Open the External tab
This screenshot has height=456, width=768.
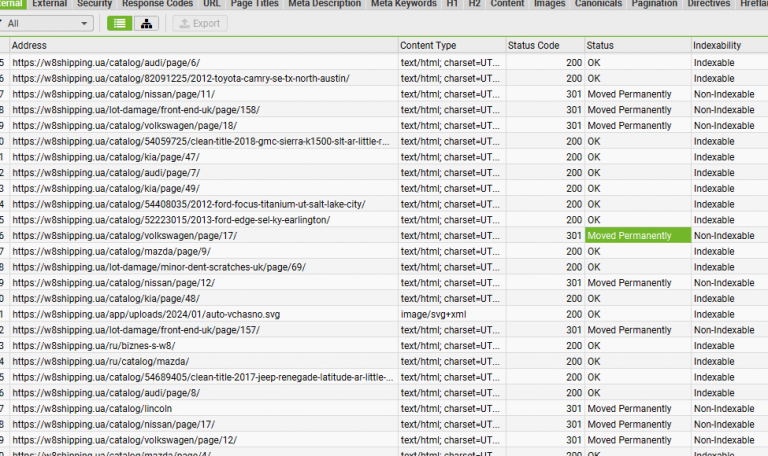[49, 4]
